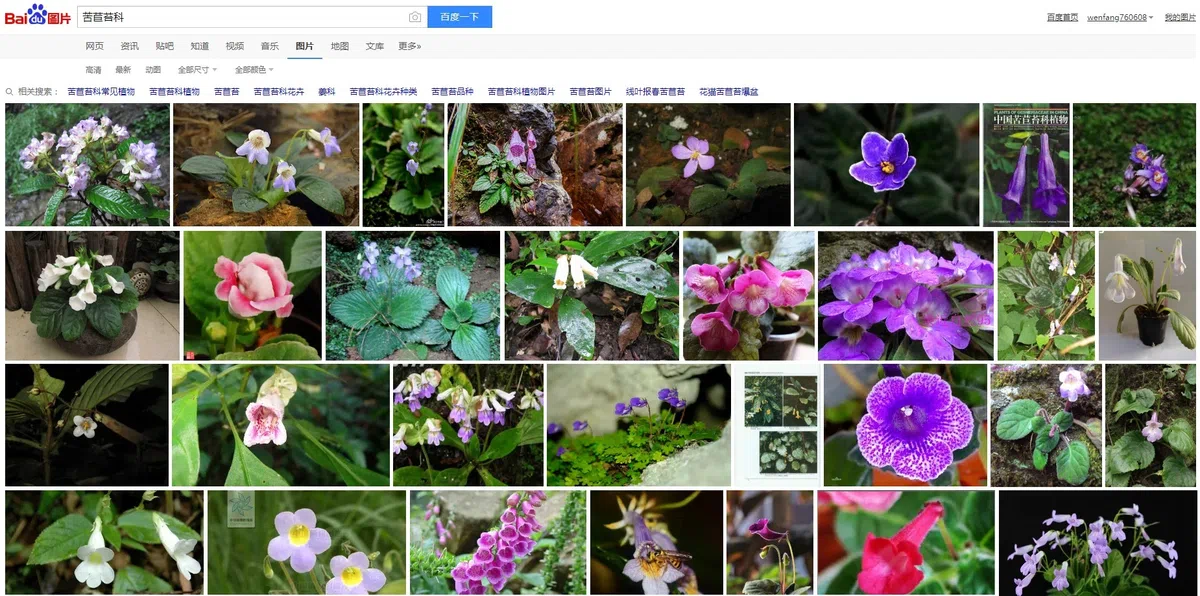
Task: Enable the 高清 image filter
Action: tap(93, 69)
